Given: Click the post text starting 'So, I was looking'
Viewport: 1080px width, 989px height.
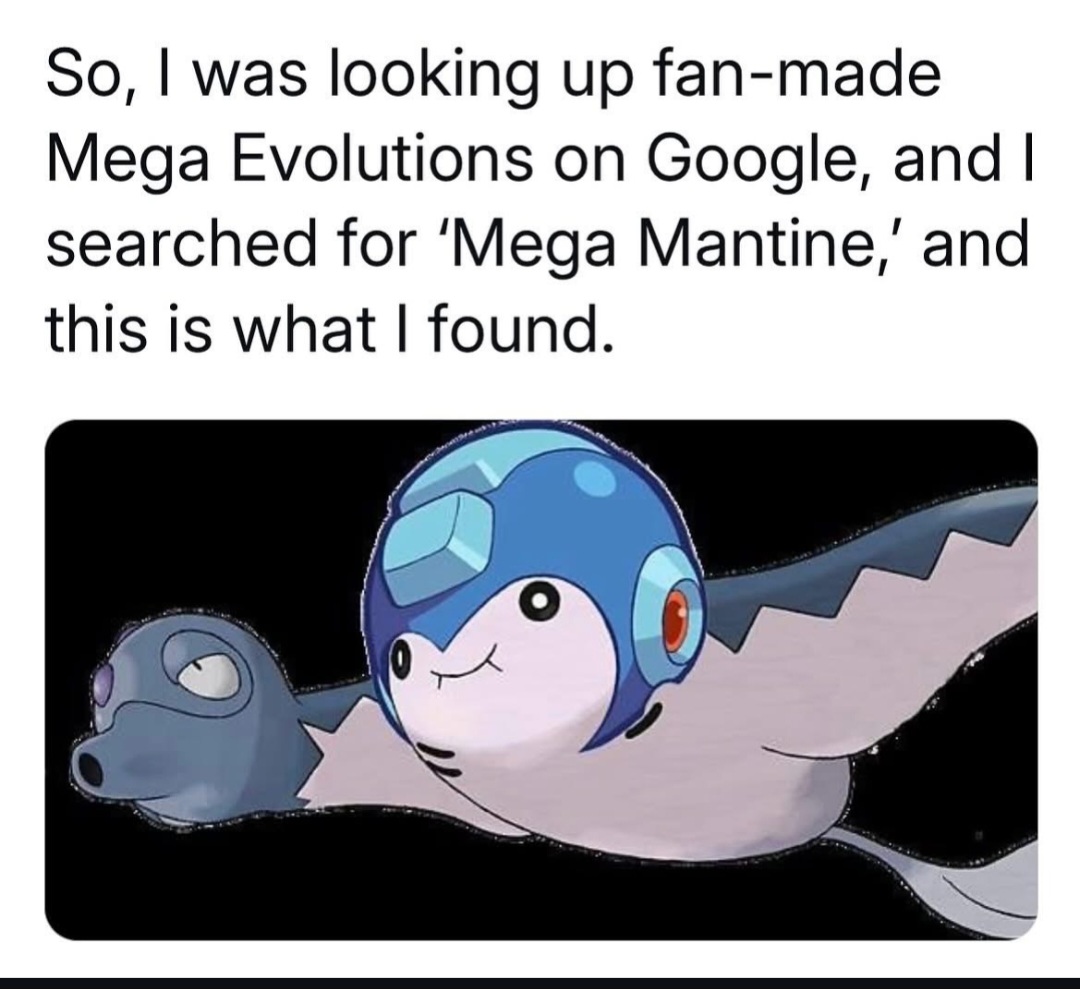Looking at the screenshot, I should click(539, 200).
